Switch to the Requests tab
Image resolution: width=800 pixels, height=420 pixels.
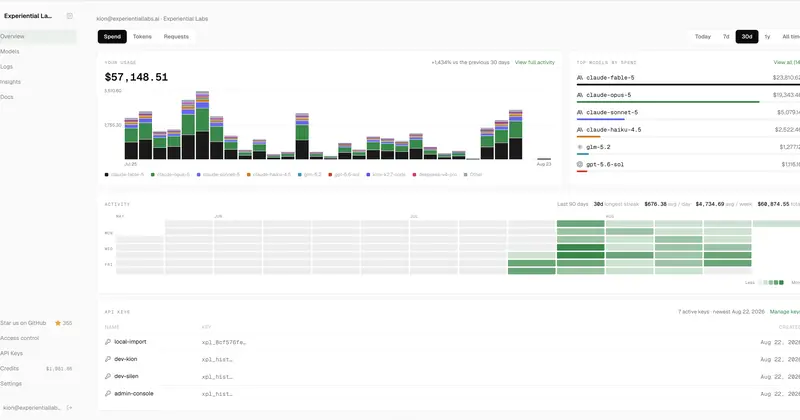[x=176, y=37]
